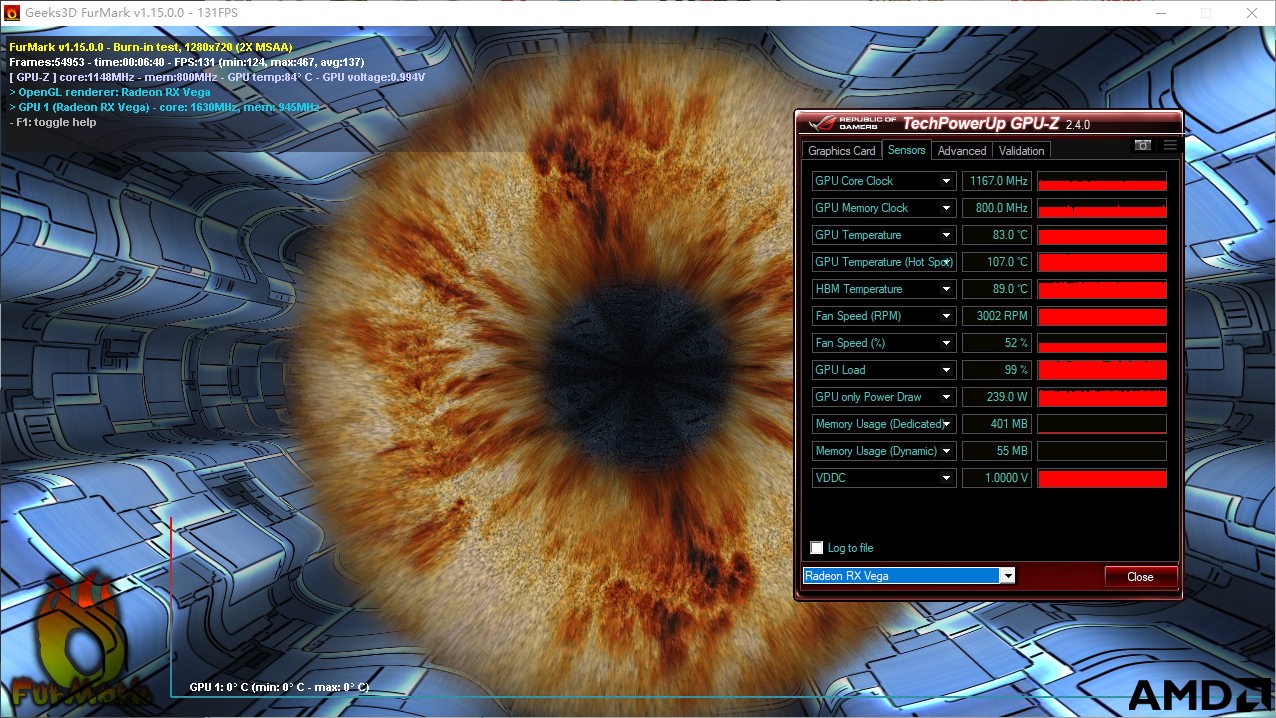1276x718 pixels.
Task: Click the Fan Speed (%) history graph
Action: pyautogui.click(x=1102, y=343)
